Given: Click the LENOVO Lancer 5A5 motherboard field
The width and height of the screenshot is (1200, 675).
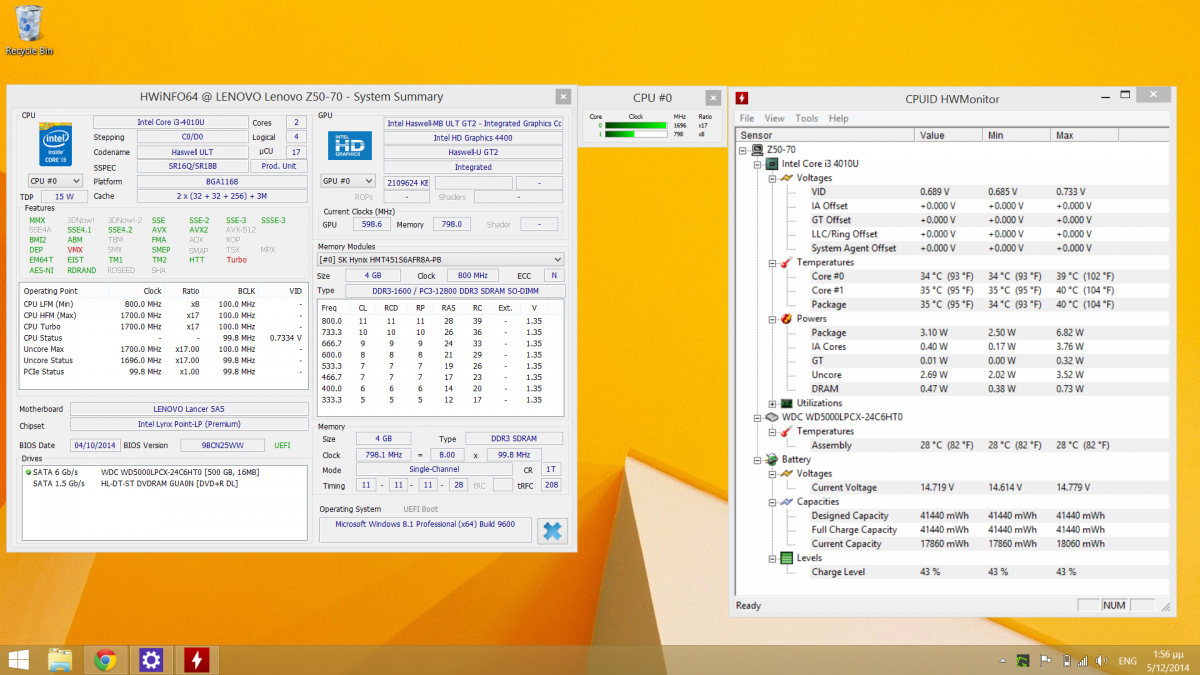Looking at the screenshot, I should point(189,409).
